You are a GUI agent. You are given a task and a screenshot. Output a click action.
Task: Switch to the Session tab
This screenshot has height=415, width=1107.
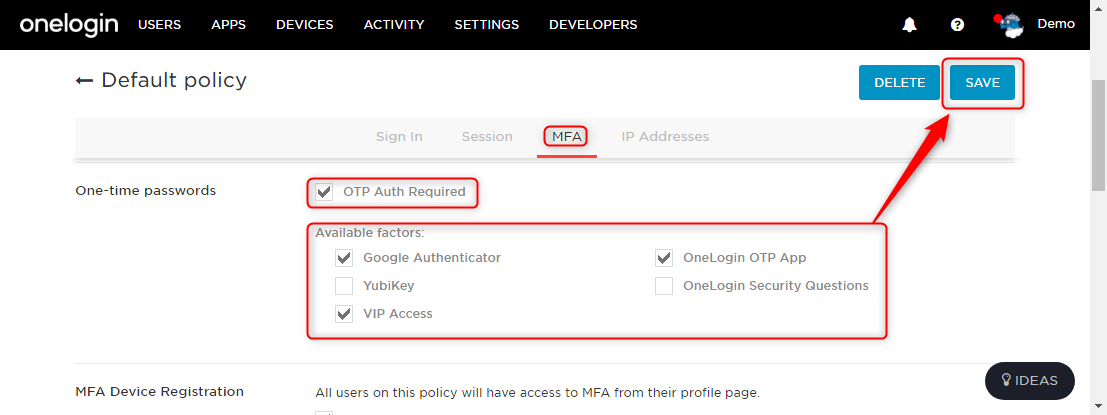pyautogui.click(x=487, y=137)
